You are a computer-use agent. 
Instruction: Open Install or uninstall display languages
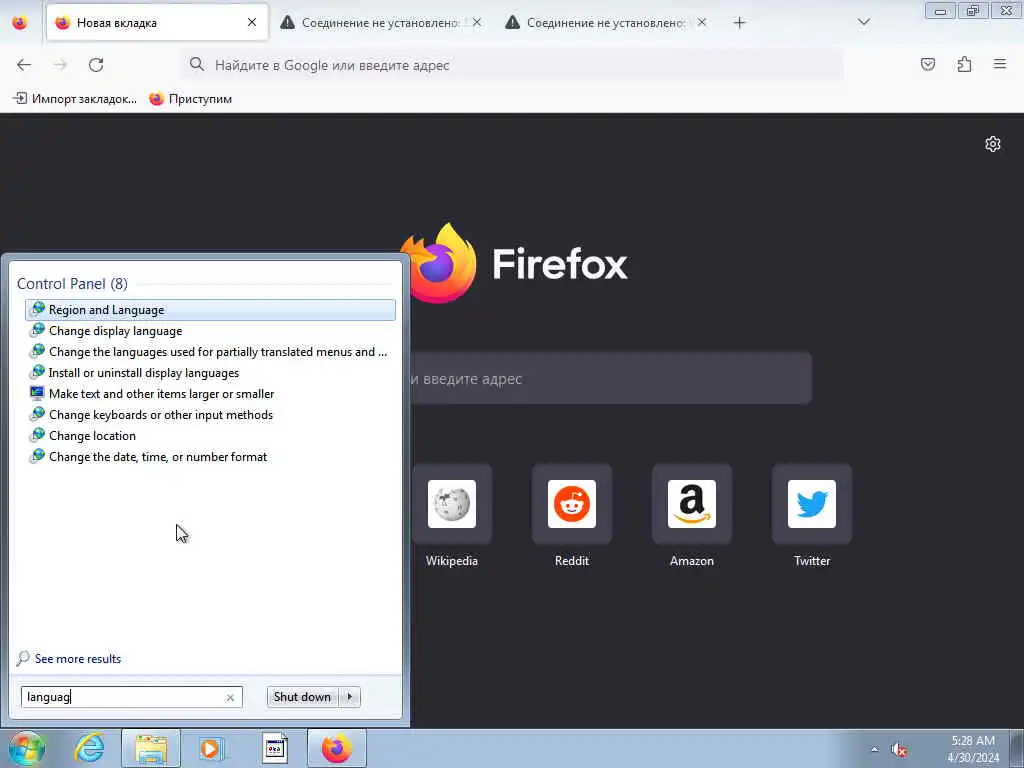pyautogui.click(x=210, y=372)
